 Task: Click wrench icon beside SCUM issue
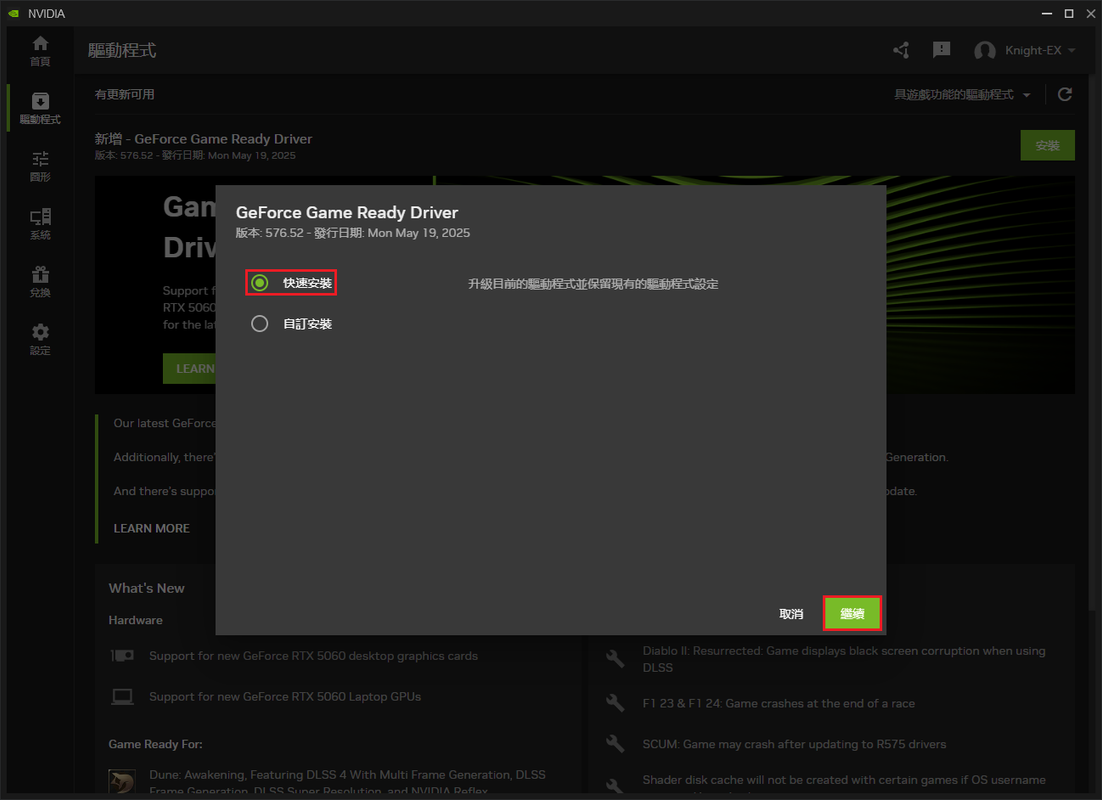[x=615, y=744]
